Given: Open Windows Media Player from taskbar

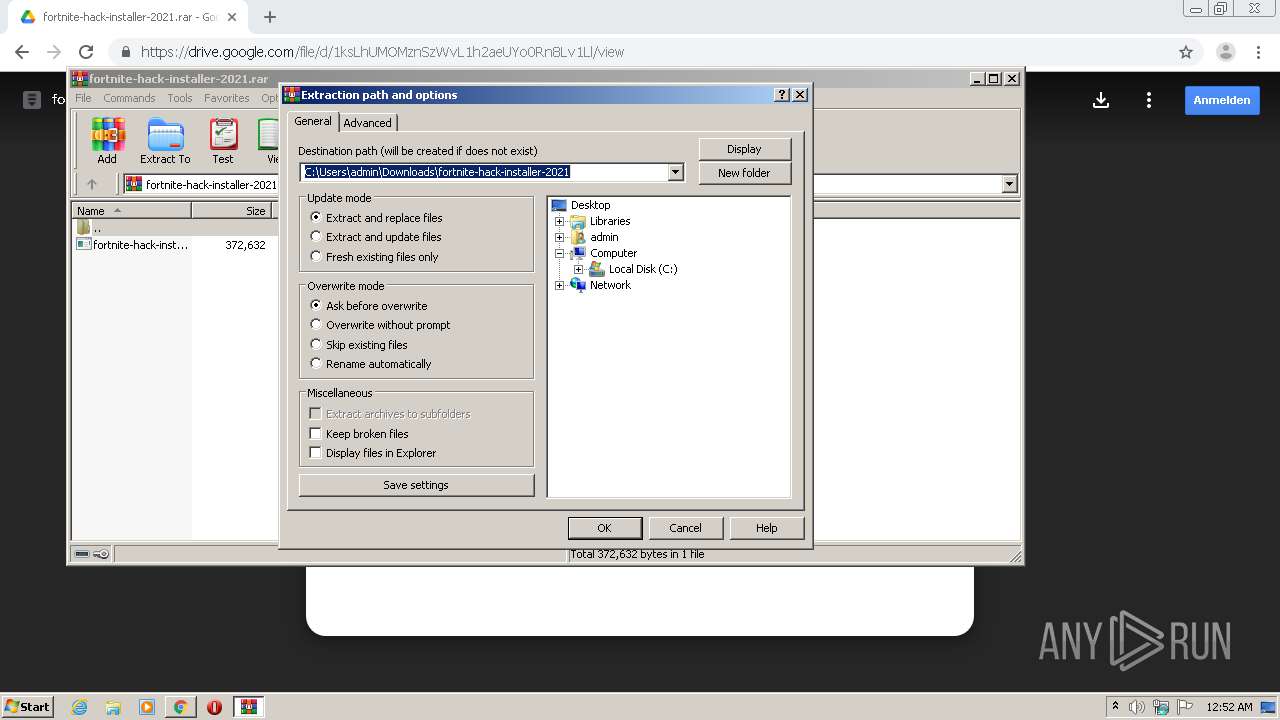Looking at the screenshot, I should coord(147,707).
